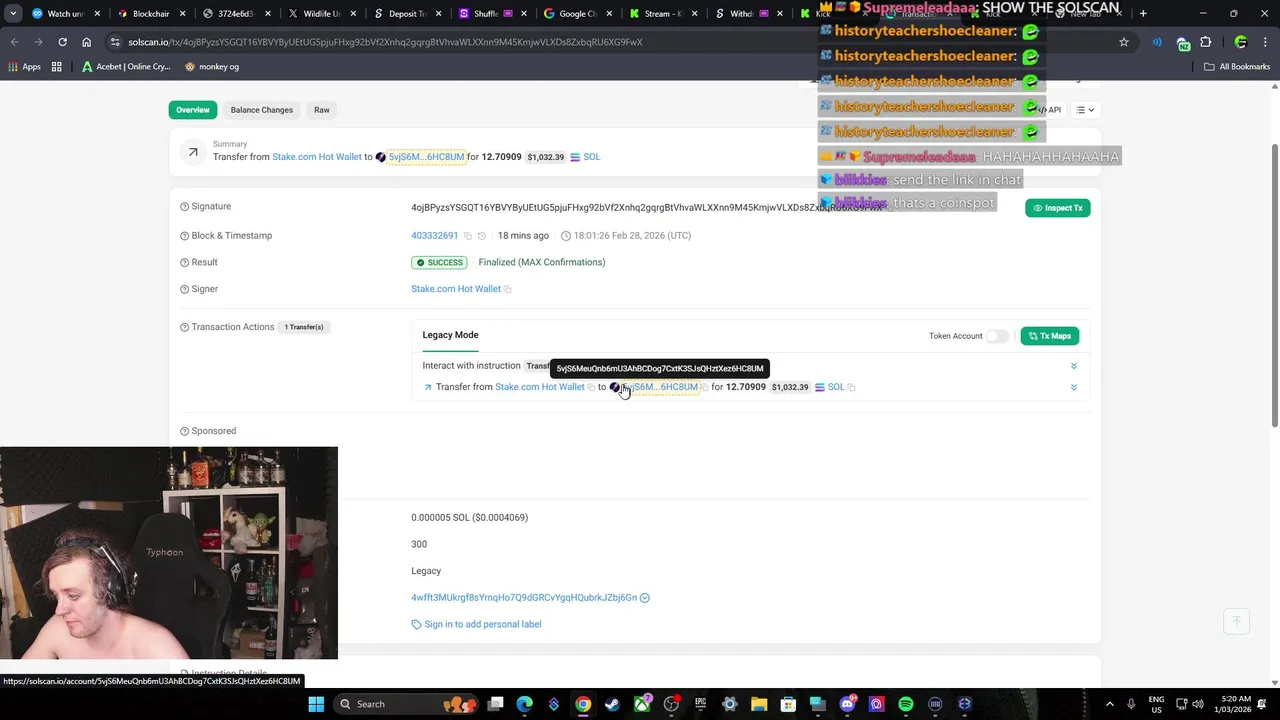Click history icon beside the block number

(481, 236)
